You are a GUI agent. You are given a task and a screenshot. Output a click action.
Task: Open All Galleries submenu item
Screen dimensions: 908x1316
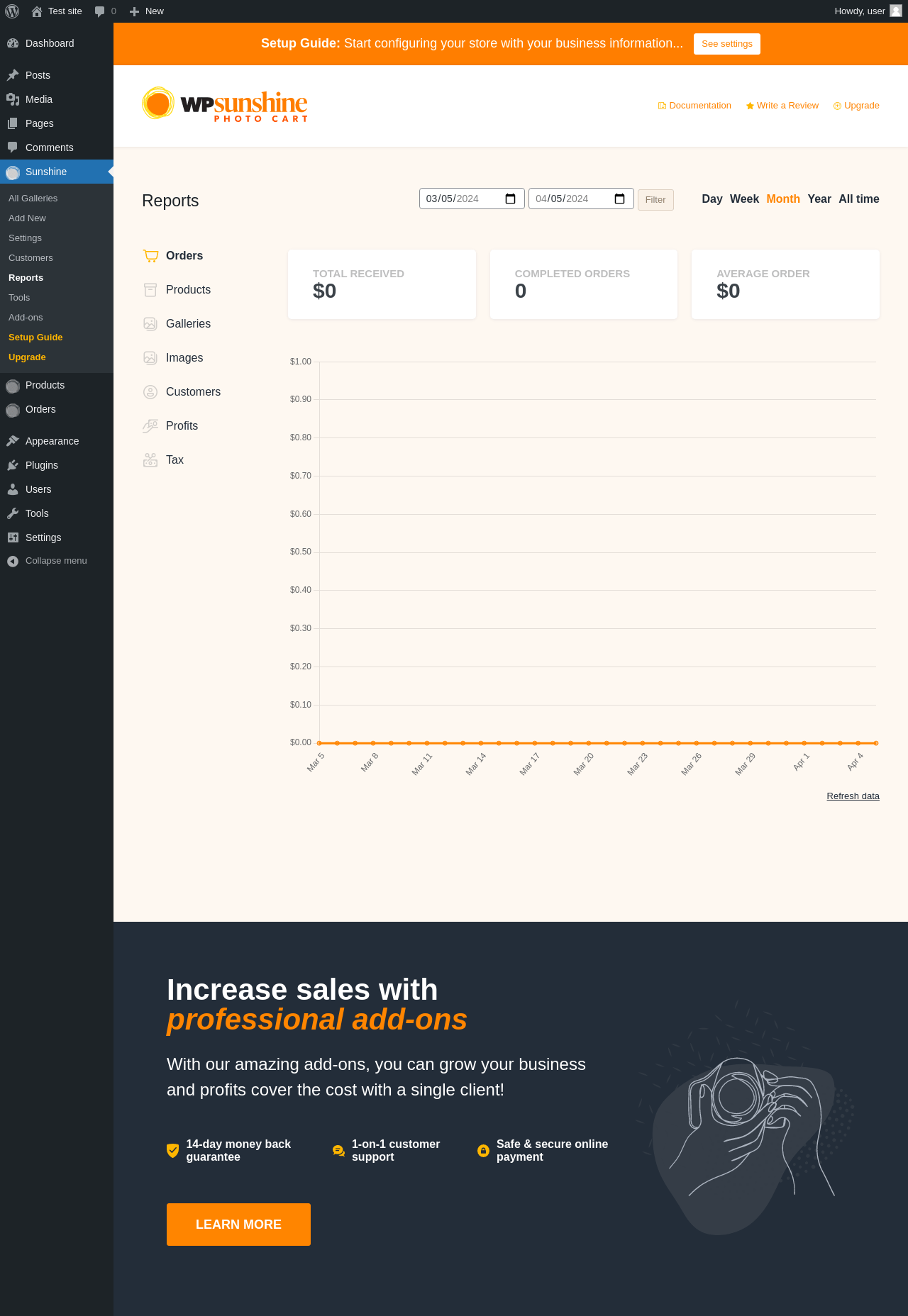point(57,199)
